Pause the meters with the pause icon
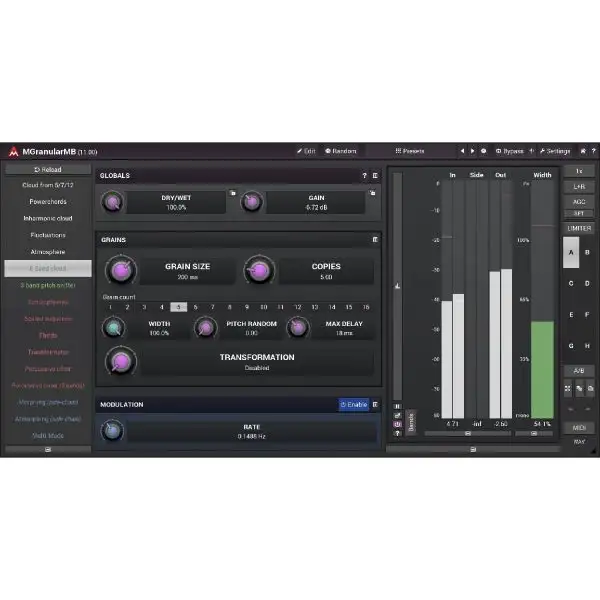Image resolution: width=600 pixels, height=600 pixels. click(x=397, y=406)
